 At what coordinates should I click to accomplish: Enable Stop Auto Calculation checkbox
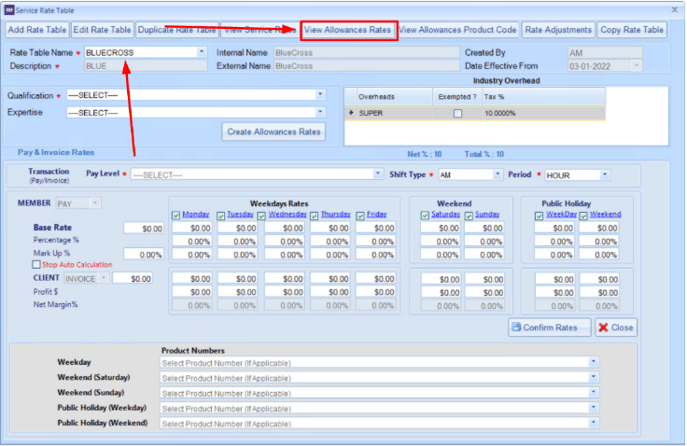pyautogui.click(x=36, y=264)
